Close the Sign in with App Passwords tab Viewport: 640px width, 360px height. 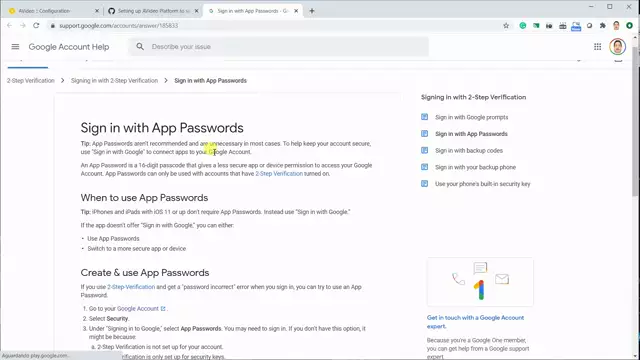[296, 11]
